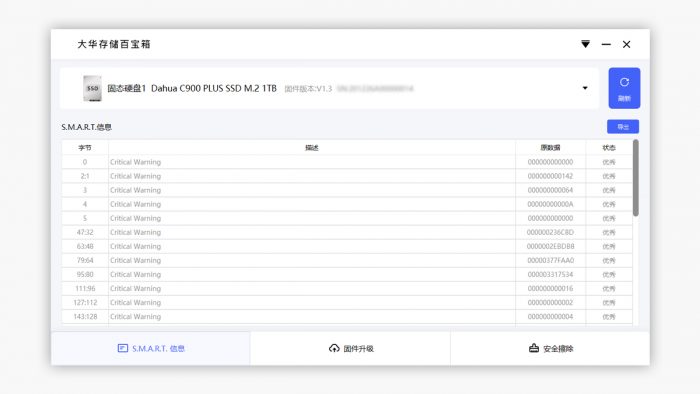This screenshot has height=394, width=700.
Task: Click the refresh icon button
Action: (624, 88)
